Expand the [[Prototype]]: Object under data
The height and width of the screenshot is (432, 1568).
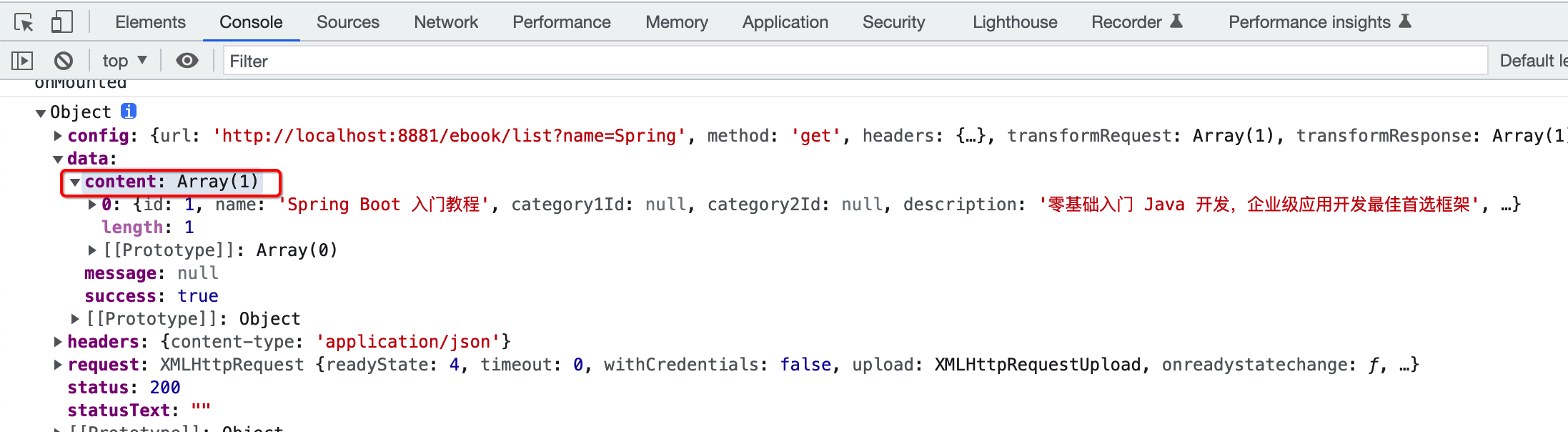point(75,318)
